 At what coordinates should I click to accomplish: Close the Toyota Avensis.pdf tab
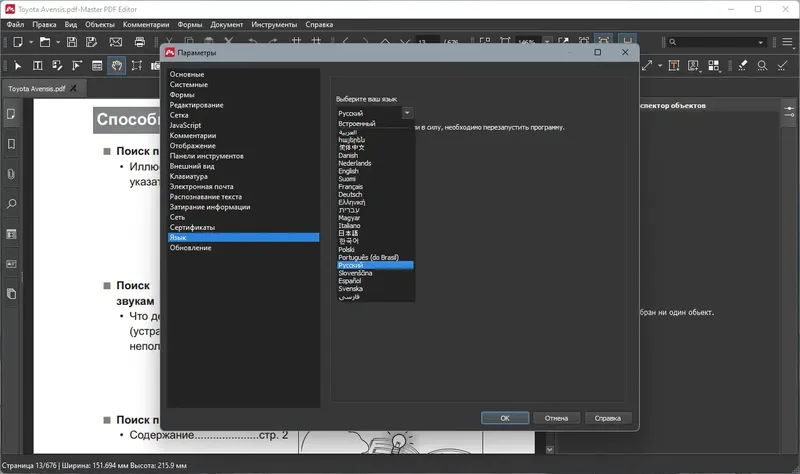73,88
